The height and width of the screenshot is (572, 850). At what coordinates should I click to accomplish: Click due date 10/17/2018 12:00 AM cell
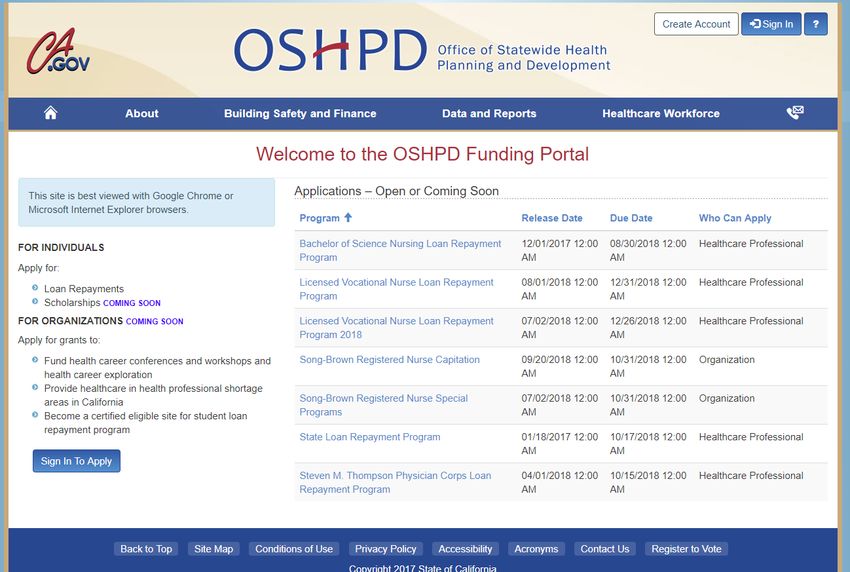tap(648, 444)
